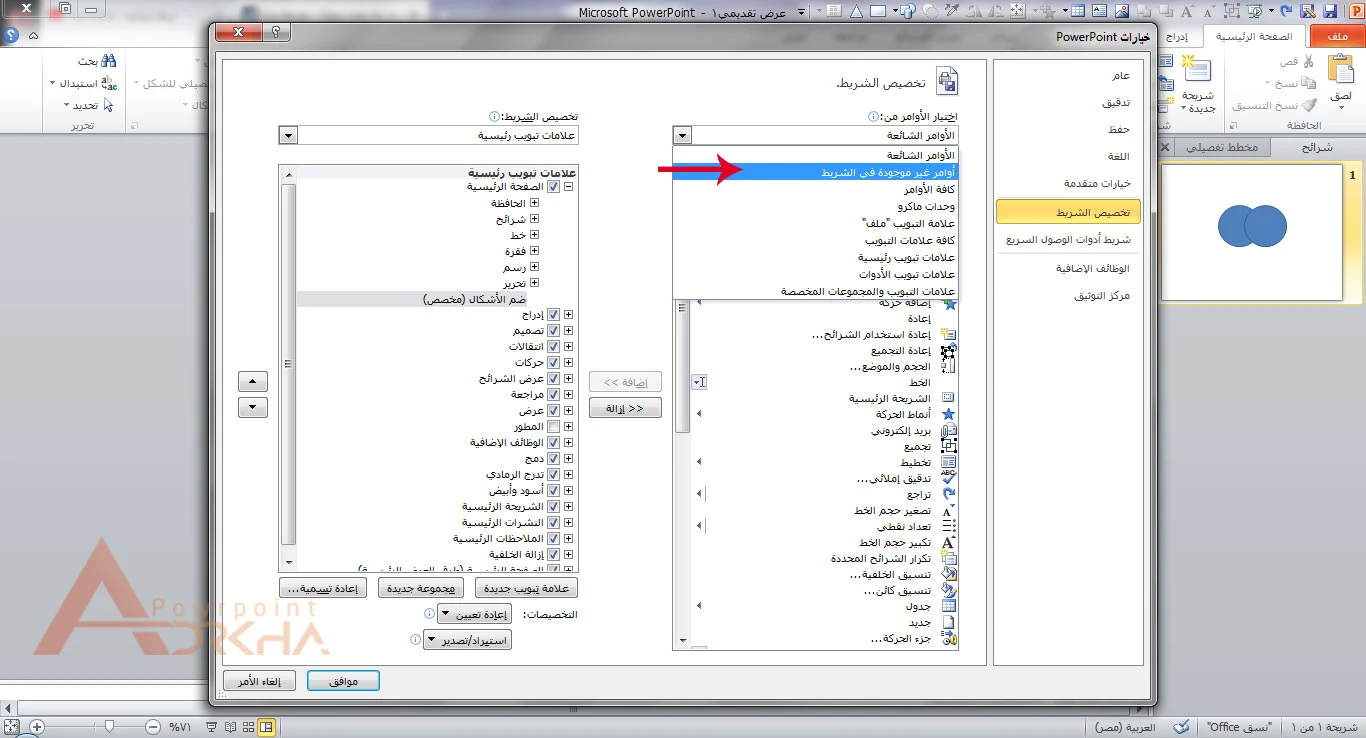The height and width of the screenshot is (738, 1366).
Task: Select أوامر غير موجودة في الشريط from list
Action: coord(816,172)
